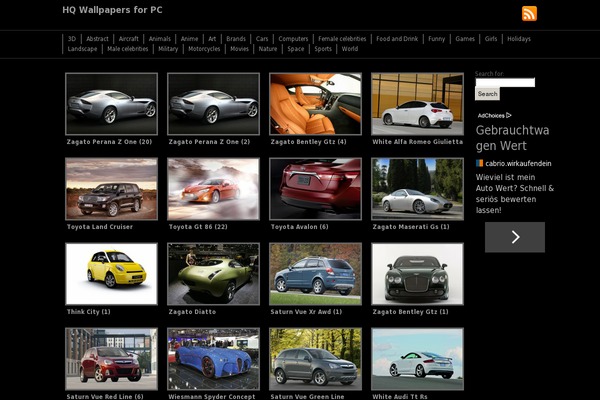Image resolution: width=600 pixels, height=400 pixels.
Task: Open the orange interior Zagato Bentley Gtz (4) thumbnail
Action: coord(315,104)
